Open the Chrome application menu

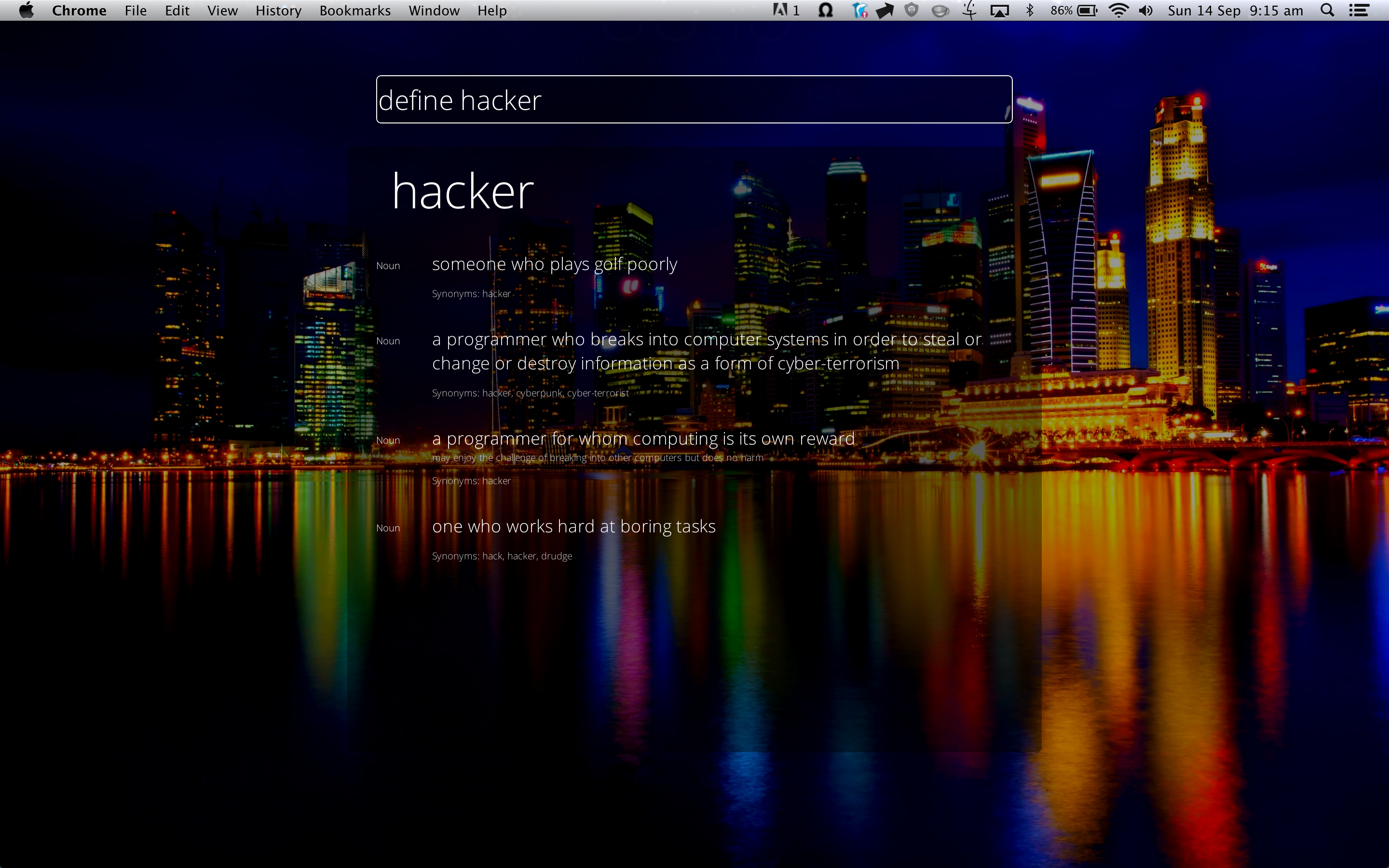79,10
